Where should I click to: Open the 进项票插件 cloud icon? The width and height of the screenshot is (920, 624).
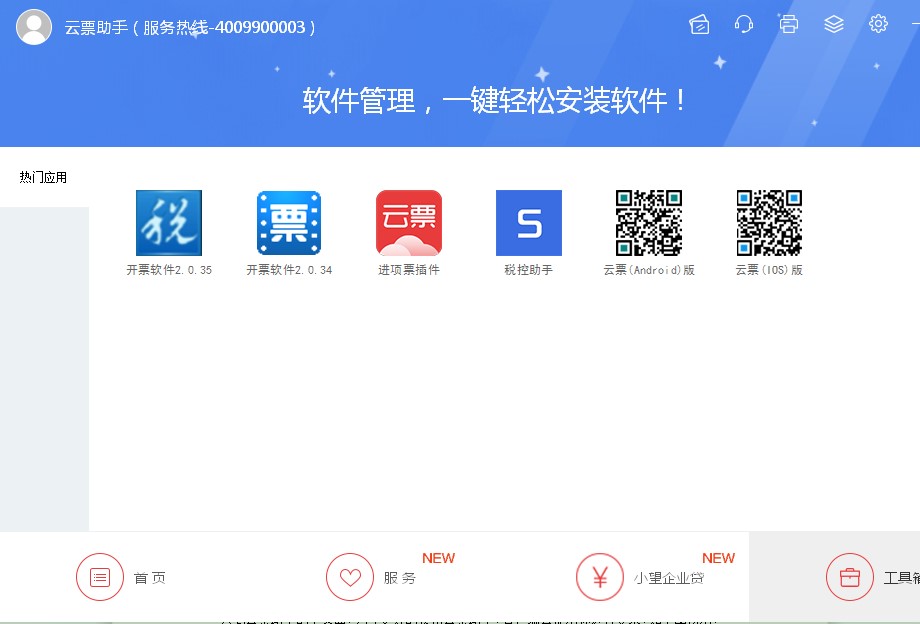tap(409, 223)
